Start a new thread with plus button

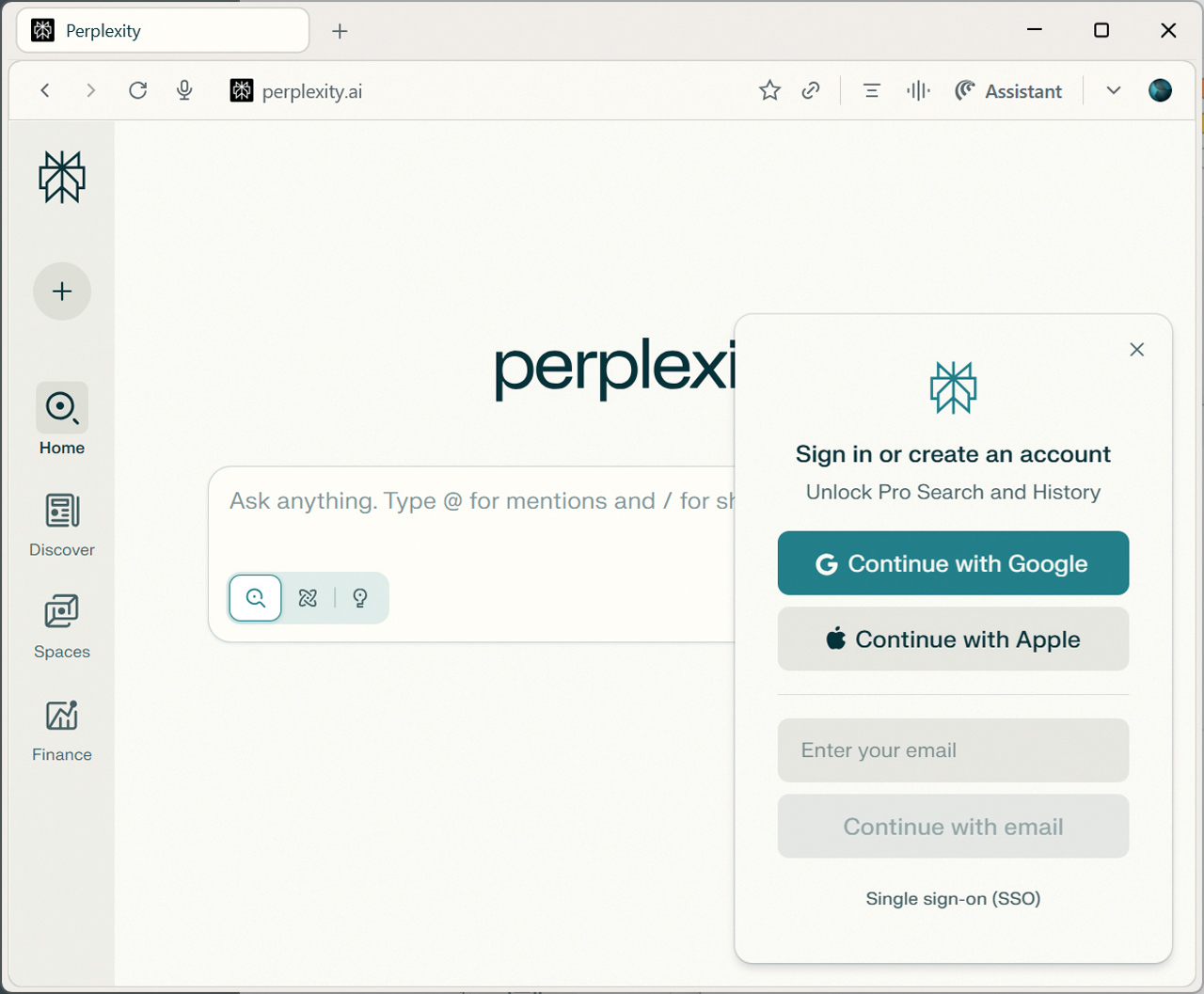[x=62, y=292]
